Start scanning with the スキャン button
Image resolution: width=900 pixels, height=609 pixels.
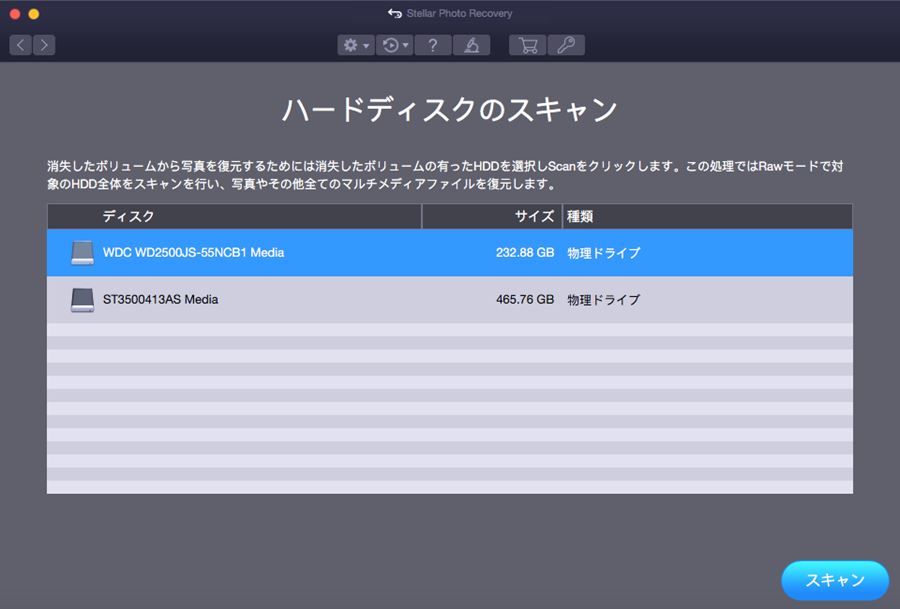point(835,580)
